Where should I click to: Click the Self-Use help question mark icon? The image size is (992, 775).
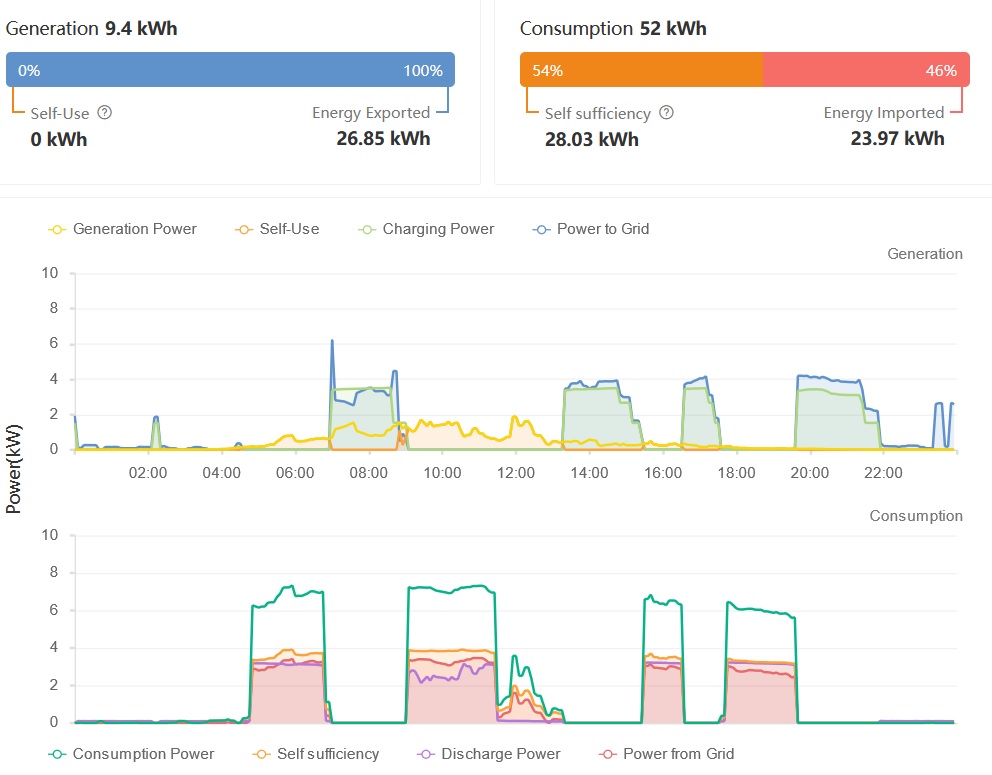coord(105,113)
